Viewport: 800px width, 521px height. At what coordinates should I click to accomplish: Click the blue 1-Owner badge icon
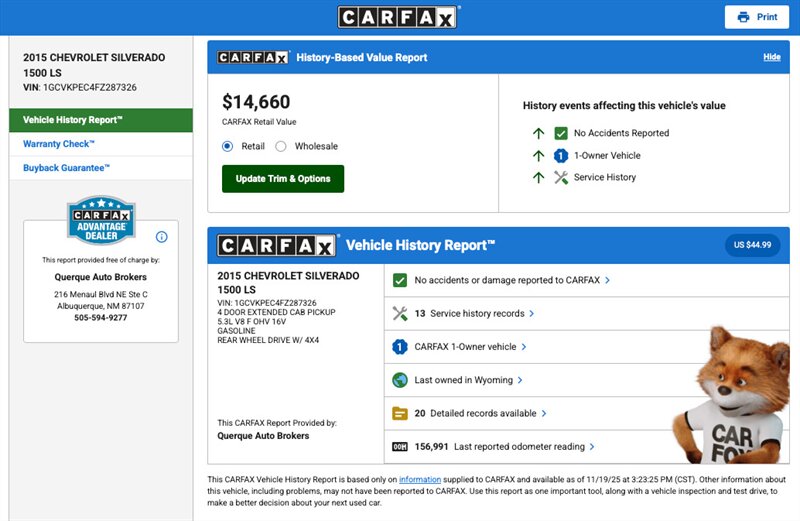400,347
